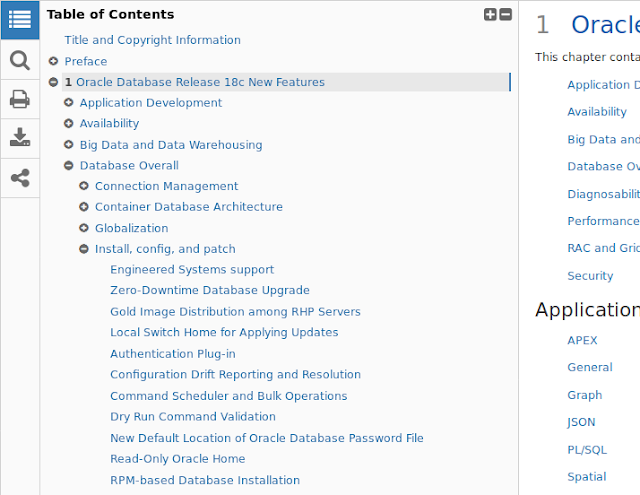Open Container Database Architecture entry

[189, 207]
